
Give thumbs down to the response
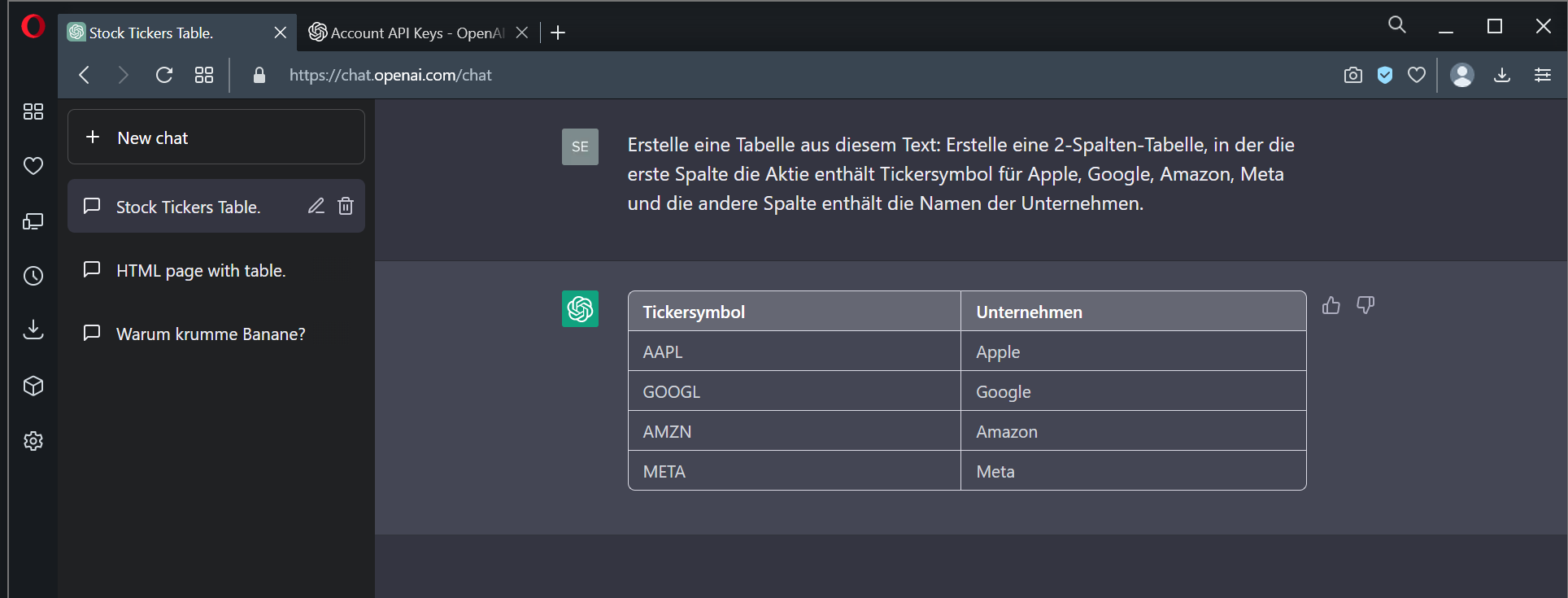(1365, 305)
